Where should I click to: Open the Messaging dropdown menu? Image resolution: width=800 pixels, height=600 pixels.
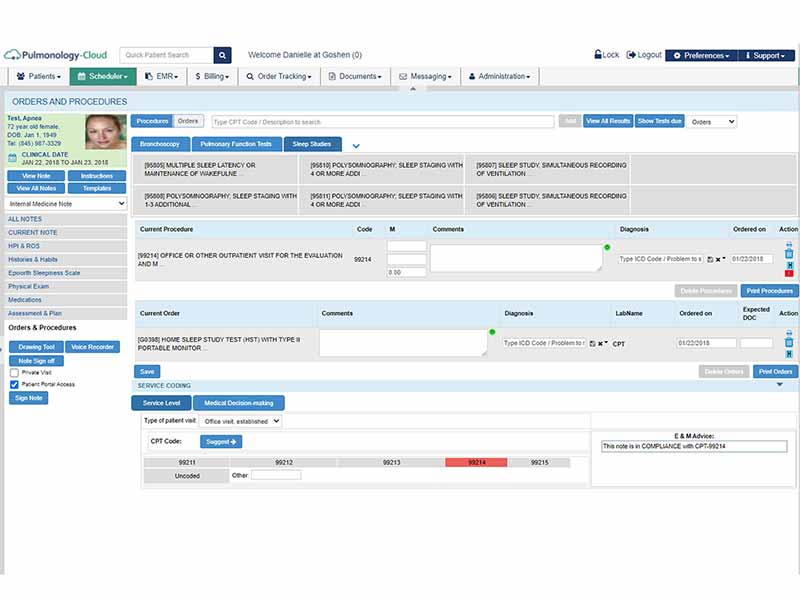coord(426,77)
